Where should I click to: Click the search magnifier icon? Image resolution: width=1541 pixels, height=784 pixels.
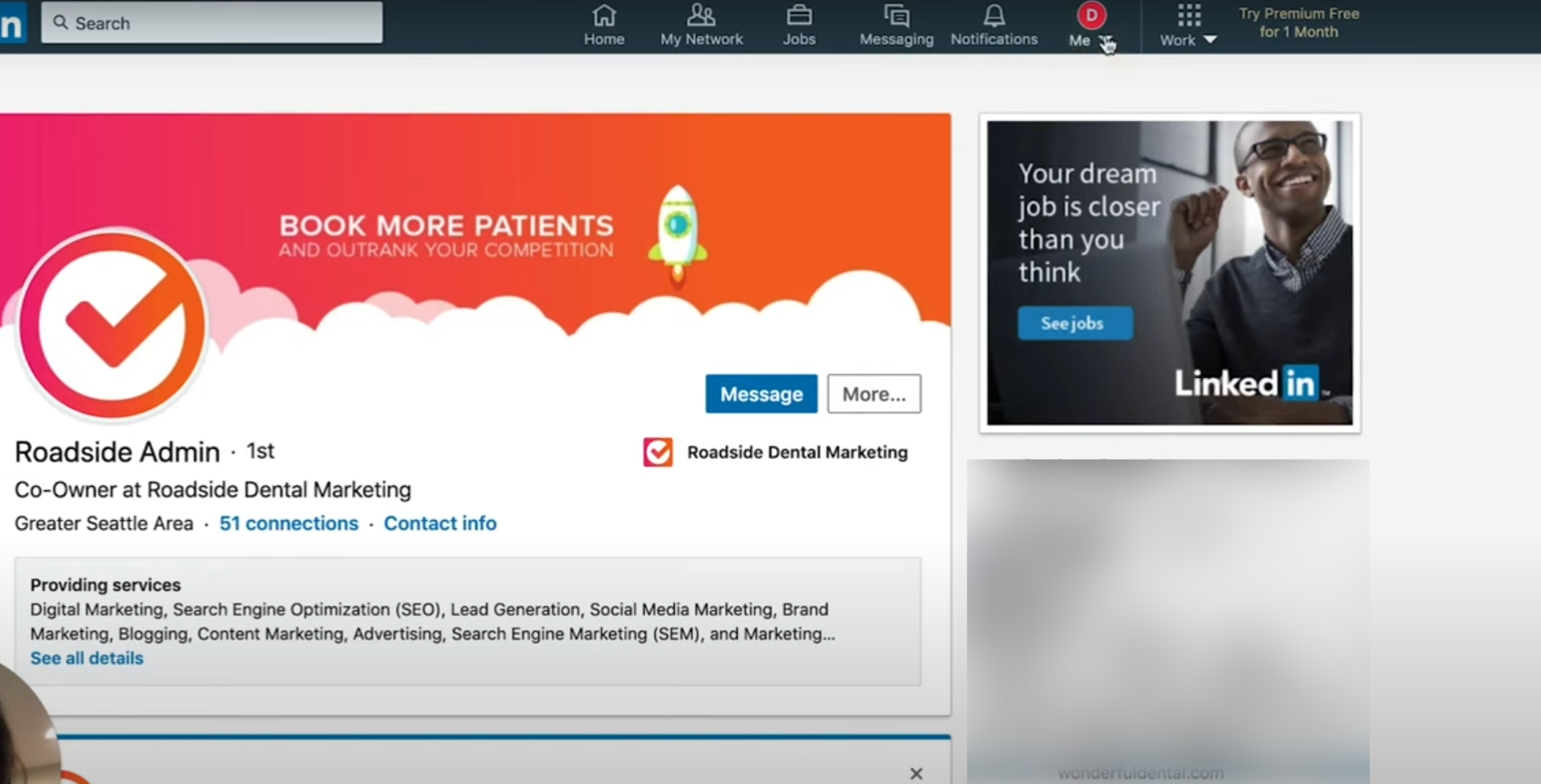pos(61,23)
